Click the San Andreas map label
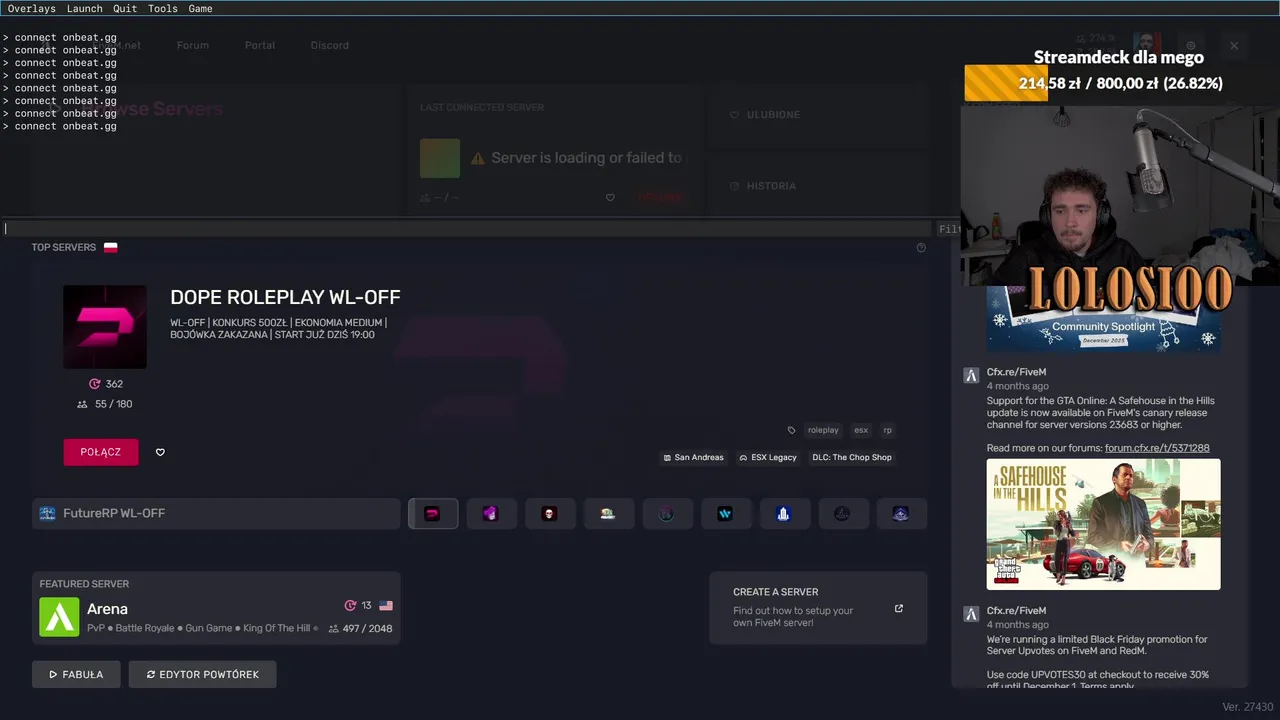This screenshot has height=720, width=1280. click(x=693, y=457)
